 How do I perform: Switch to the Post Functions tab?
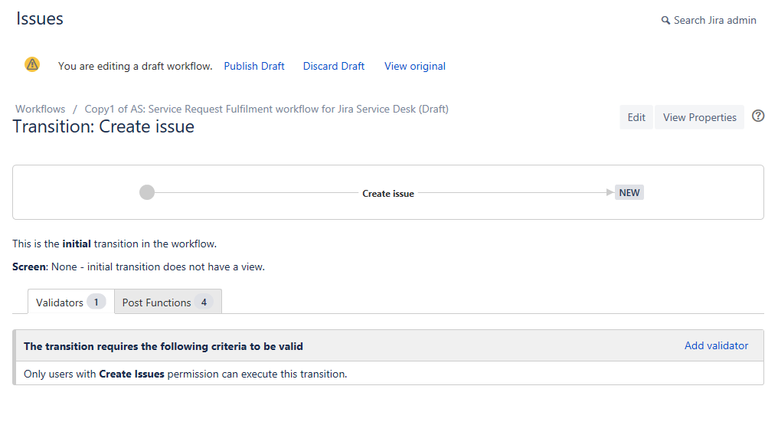(x=168, y=302)
